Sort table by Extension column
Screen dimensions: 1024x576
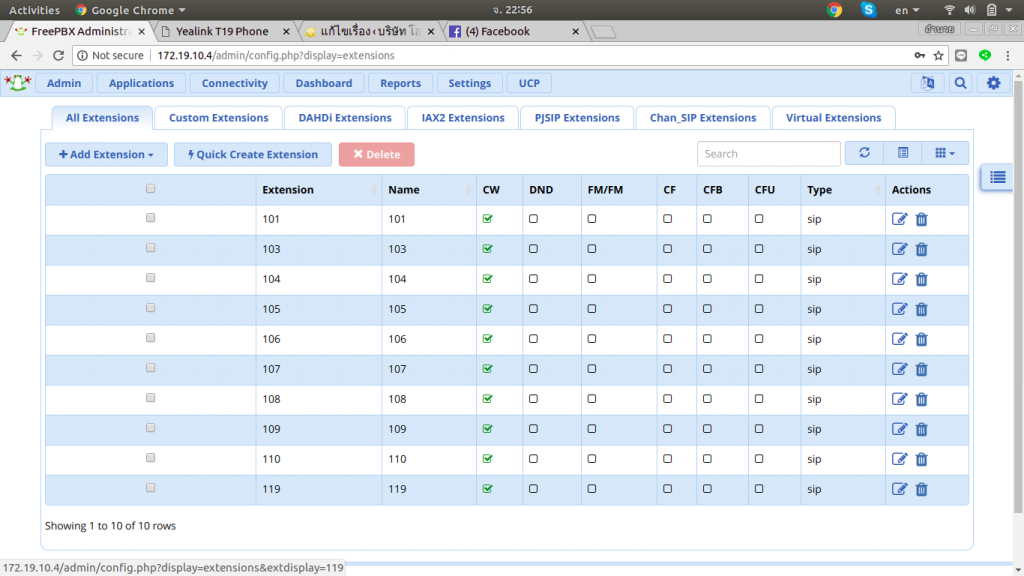(319, 190)
